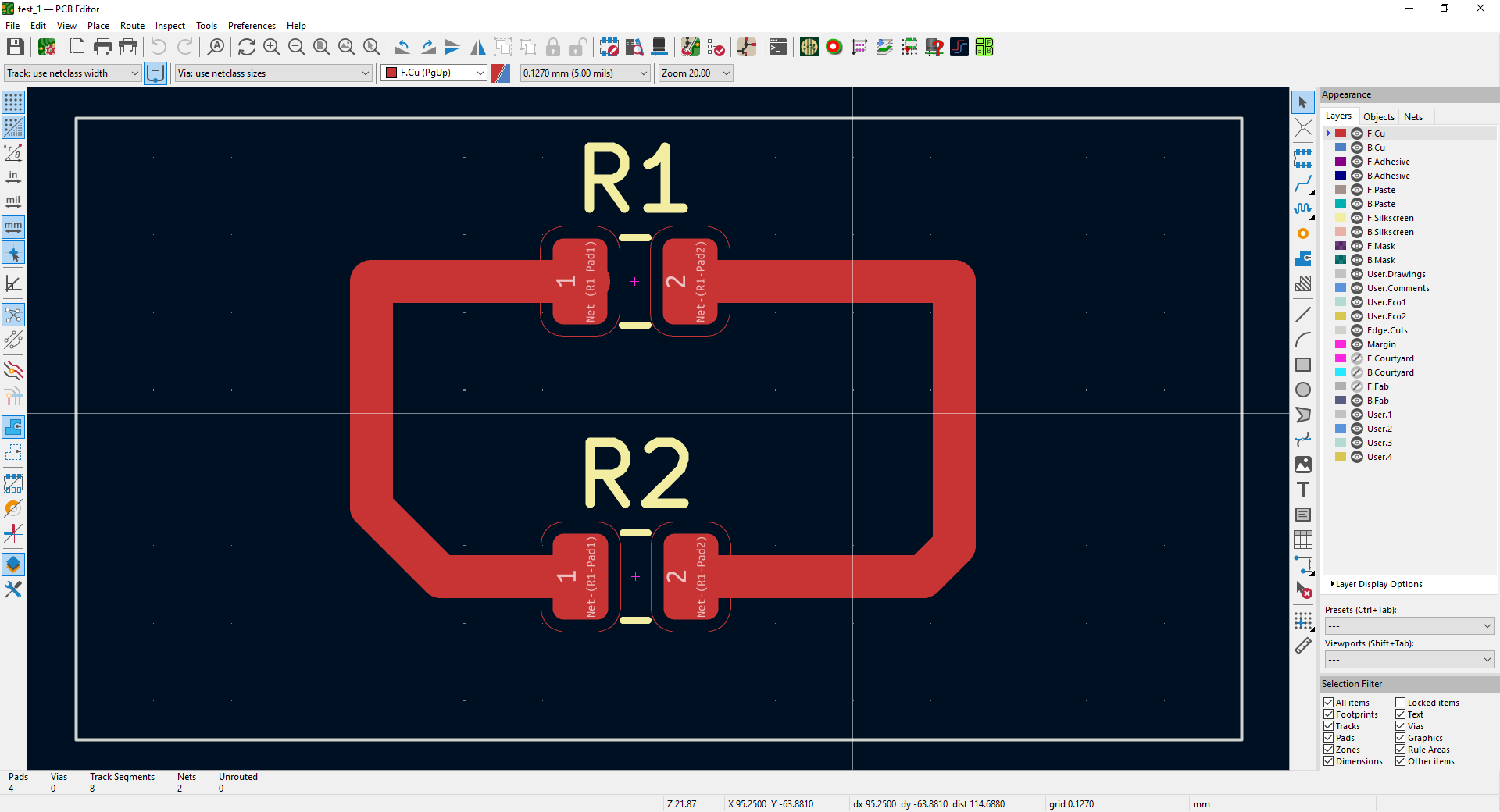Choose the Add Vias tool
Screen dimensions: 1500x812
[1302, 233]
